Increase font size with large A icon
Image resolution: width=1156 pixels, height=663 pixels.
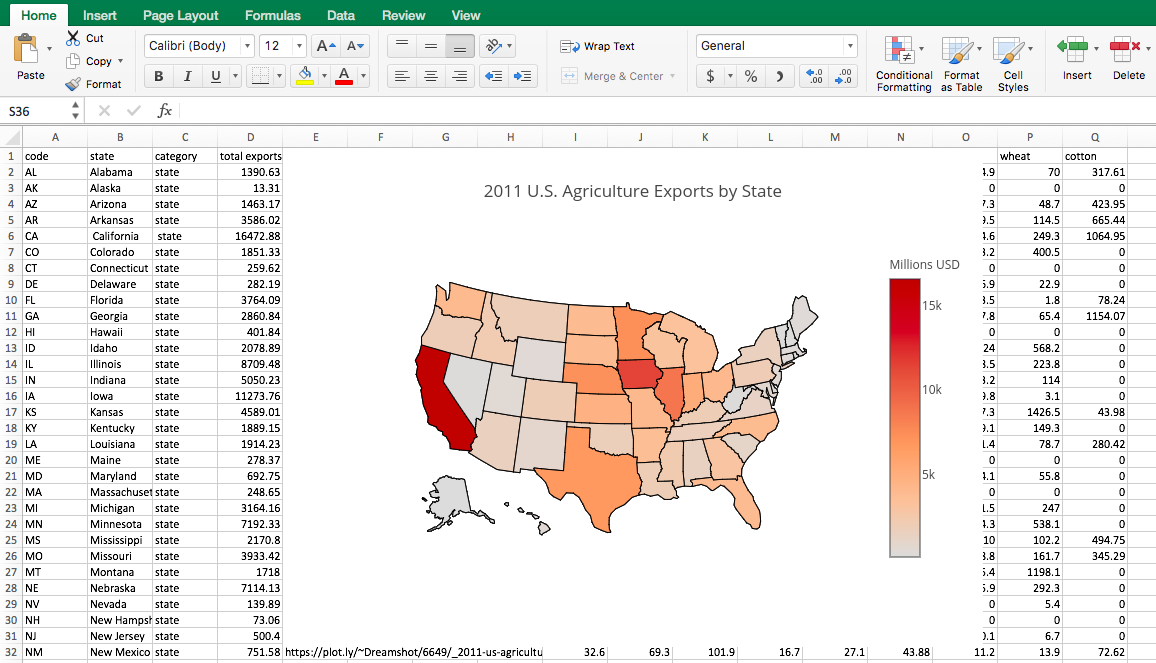click(325, 46)
